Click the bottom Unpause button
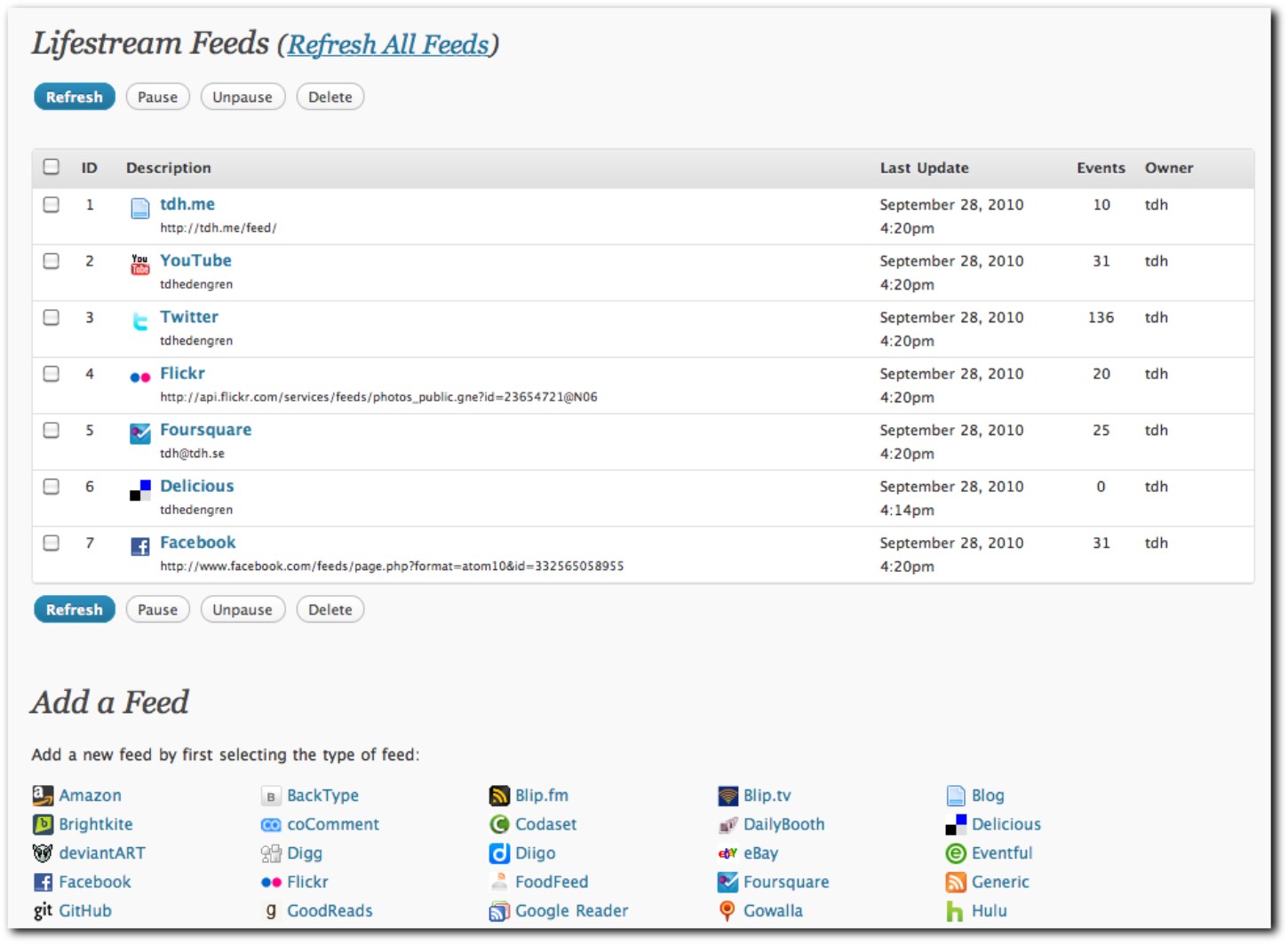Viewport: 1288px width, 944px height. point(242,609)
